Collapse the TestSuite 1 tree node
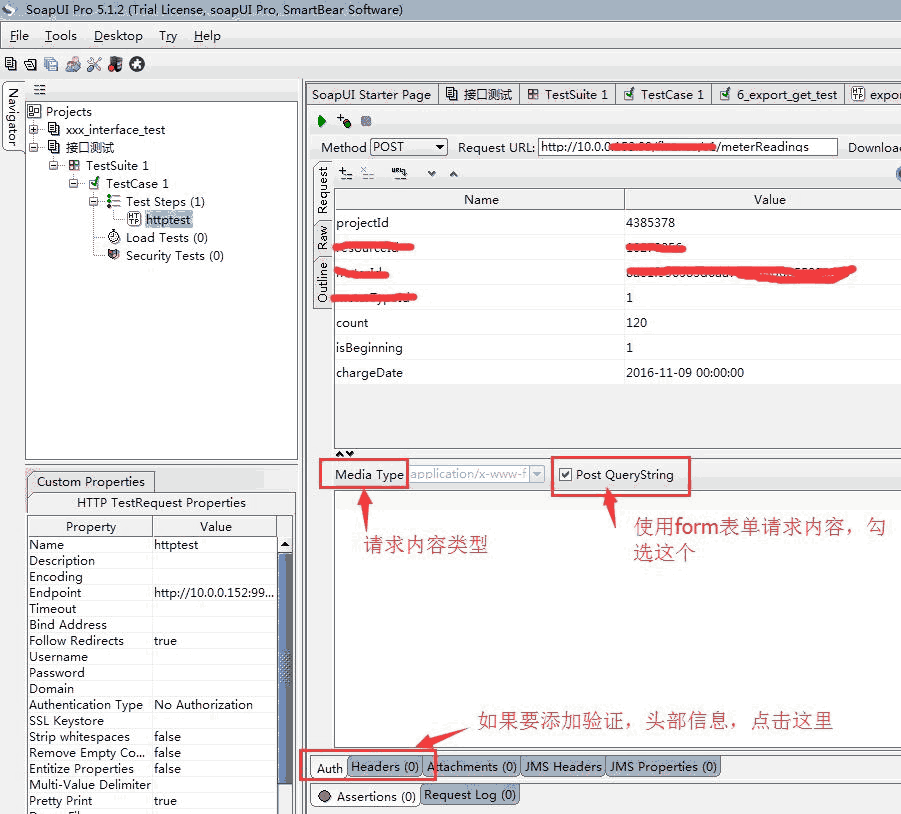The height and width of the screenshot is (814, 901). tap(55, 166)
